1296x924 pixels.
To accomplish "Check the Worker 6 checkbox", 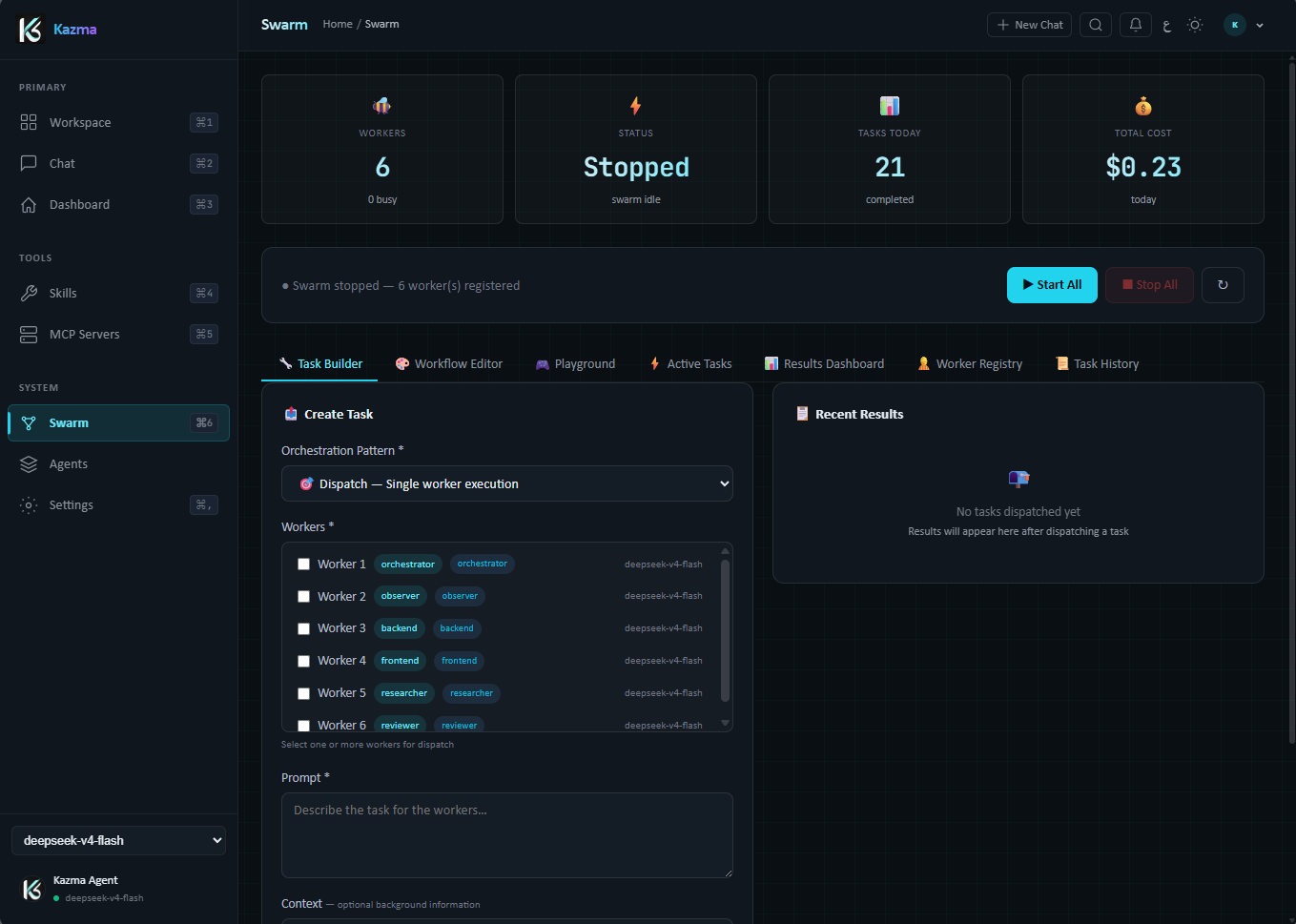I will coord(303,726).
